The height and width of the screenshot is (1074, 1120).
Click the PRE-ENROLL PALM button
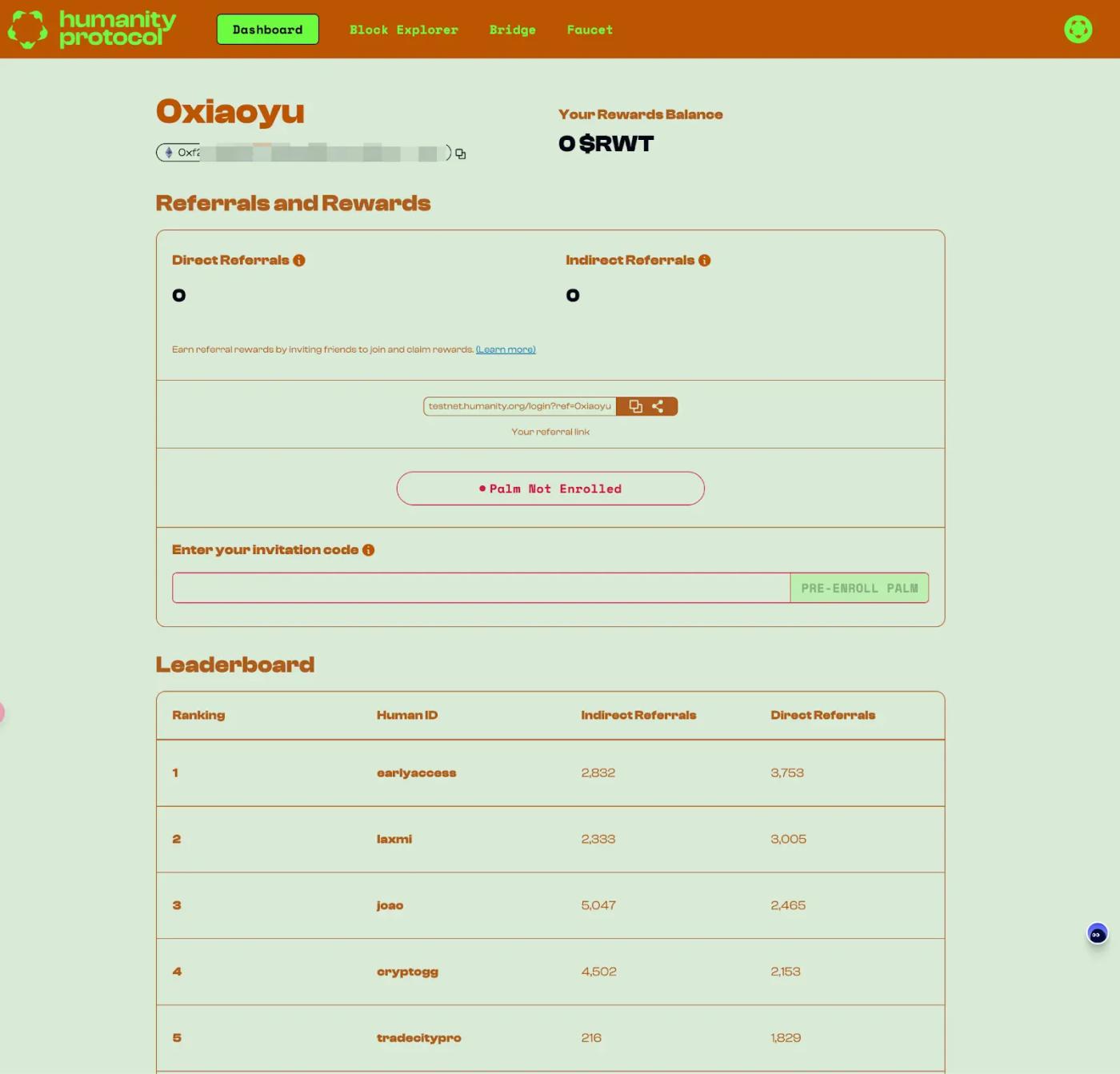click(x=859, y=588)
